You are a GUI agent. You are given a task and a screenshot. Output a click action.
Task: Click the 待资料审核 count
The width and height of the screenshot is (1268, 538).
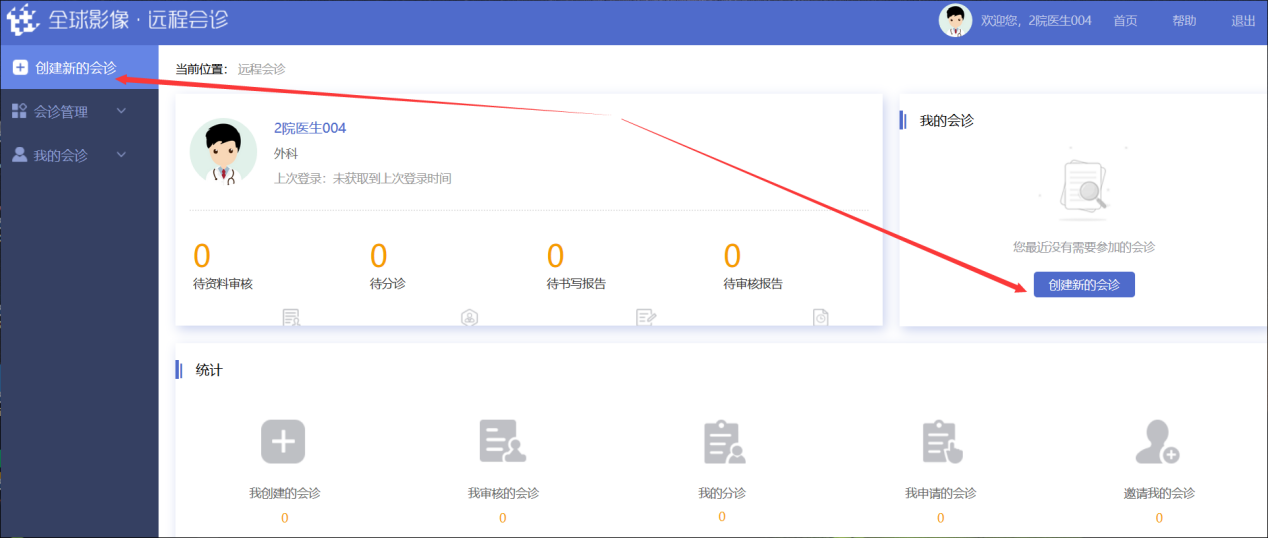[202, 257]
